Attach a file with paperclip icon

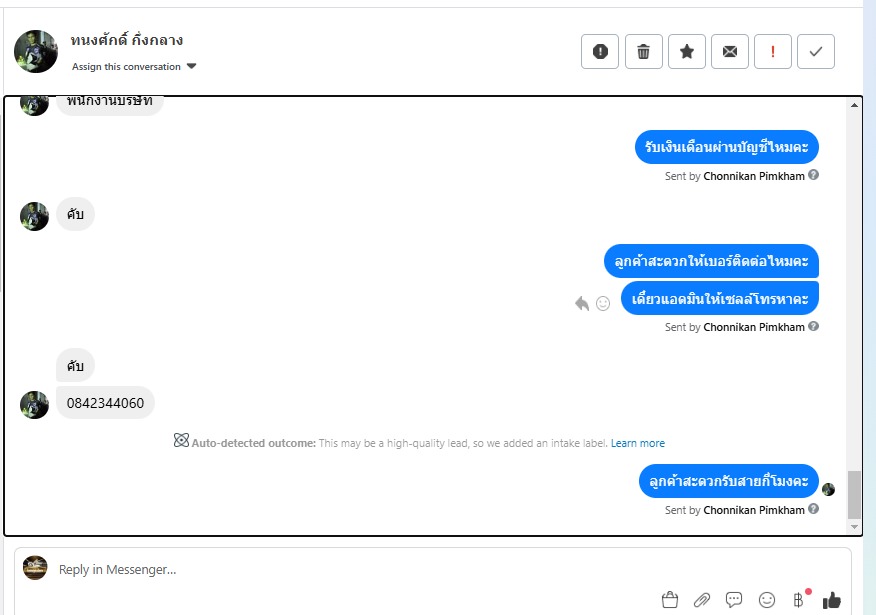702,600
